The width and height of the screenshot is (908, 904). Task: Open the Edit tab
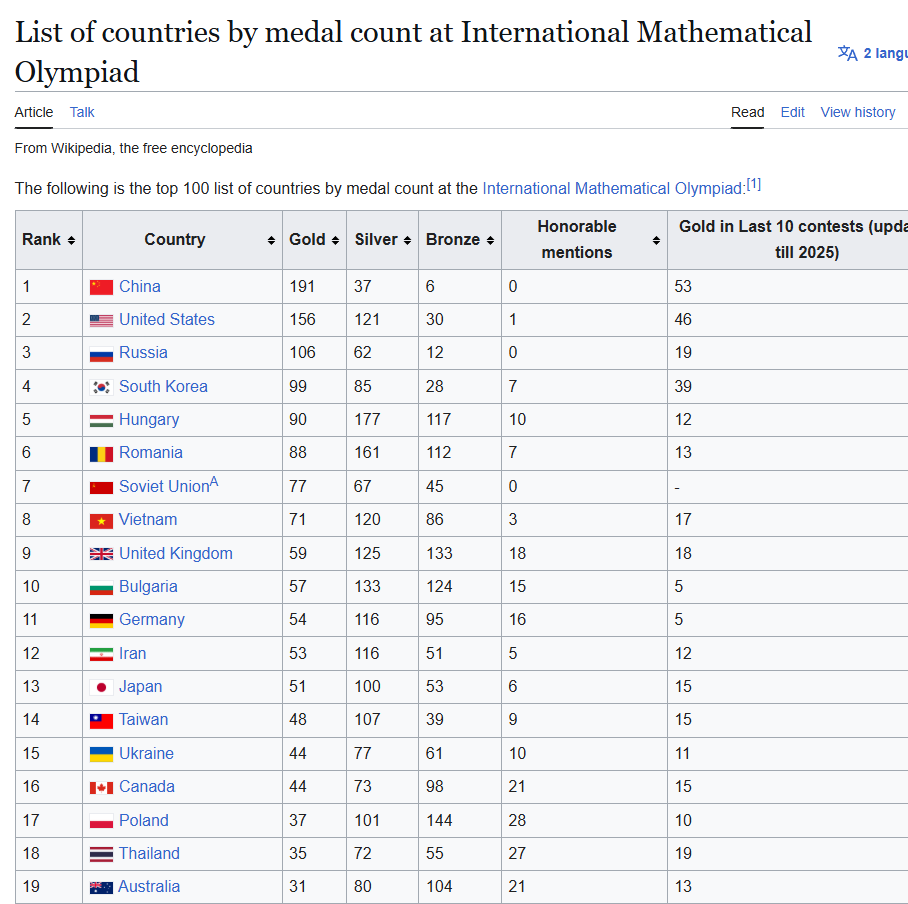[x=793, y=112]
